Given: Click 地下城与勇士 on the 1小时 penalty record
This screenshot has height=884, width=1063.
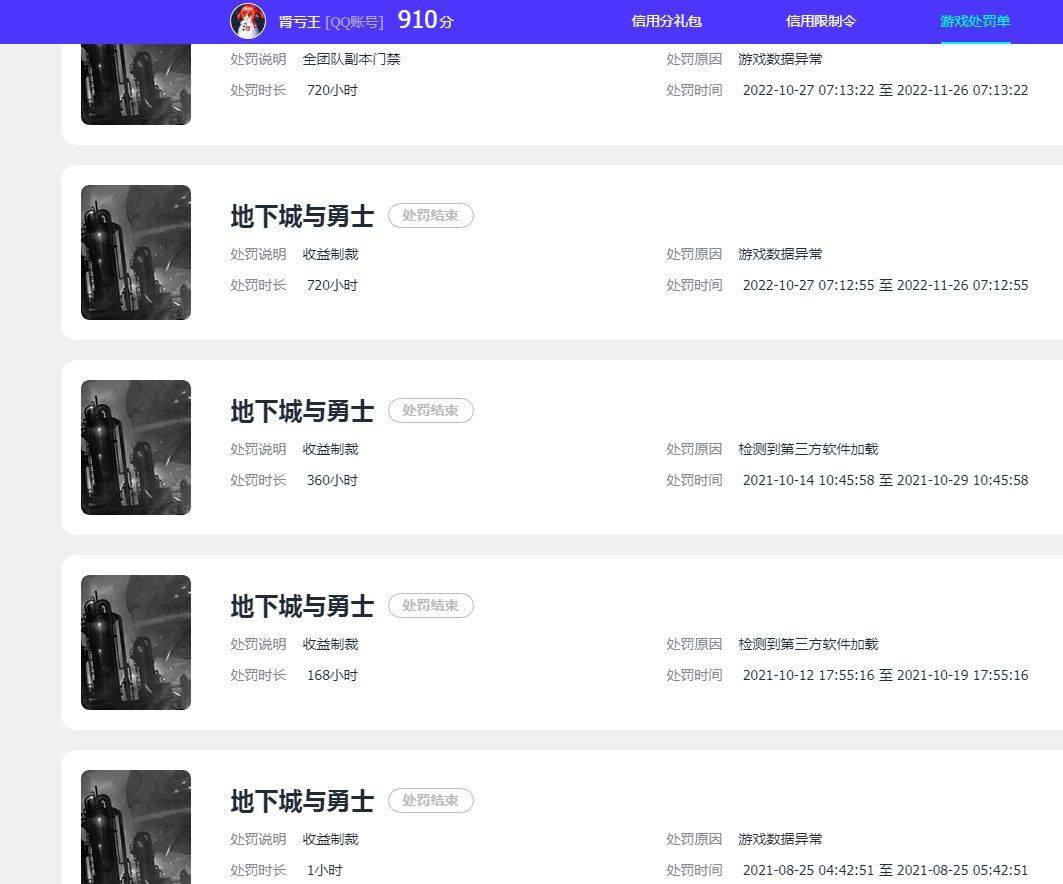Looking at the screenshot, I should point(300,801).
